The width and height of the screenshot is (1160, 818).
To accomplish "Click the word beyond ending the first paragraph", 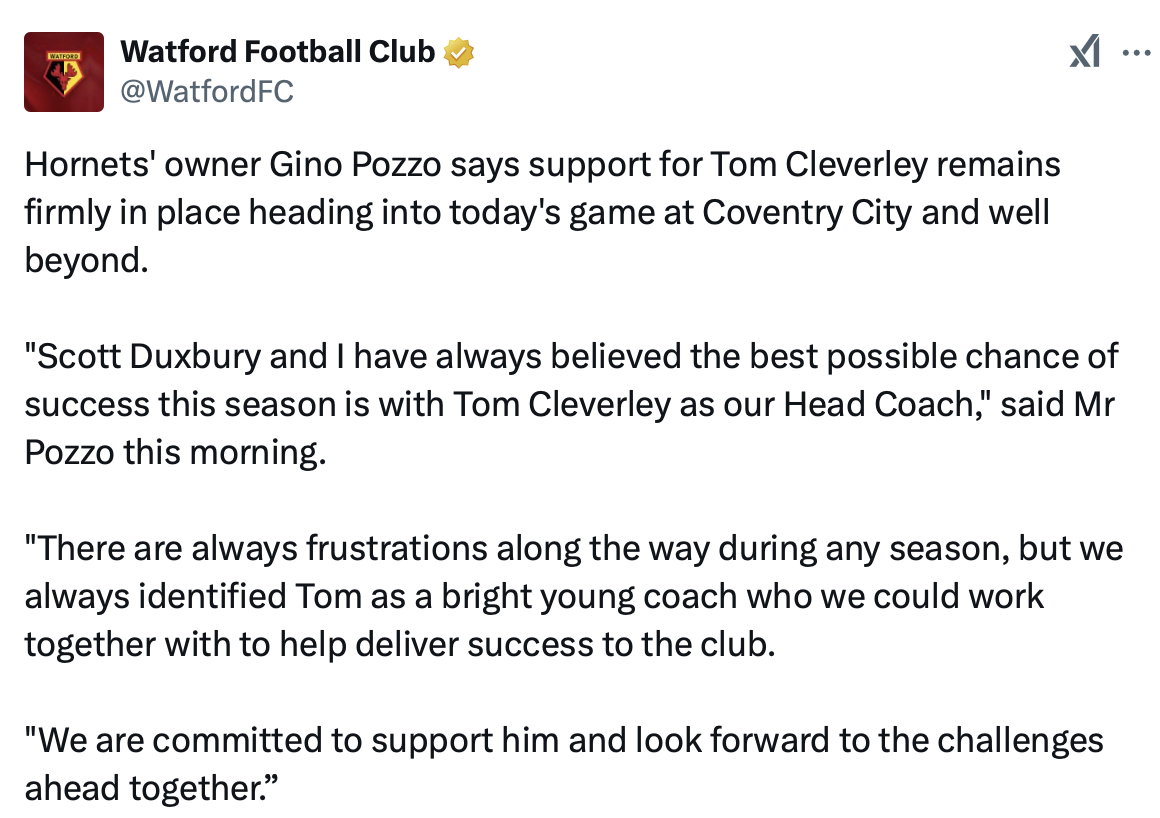I will 82,260.
